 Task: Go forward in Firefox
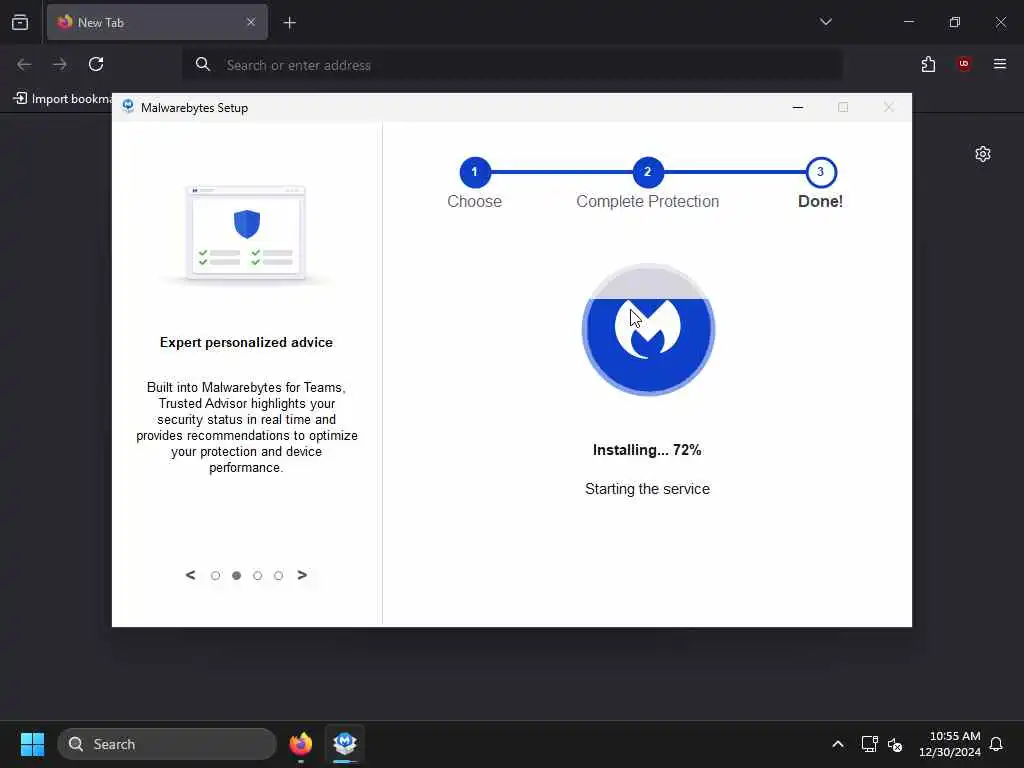coord(60,64)
